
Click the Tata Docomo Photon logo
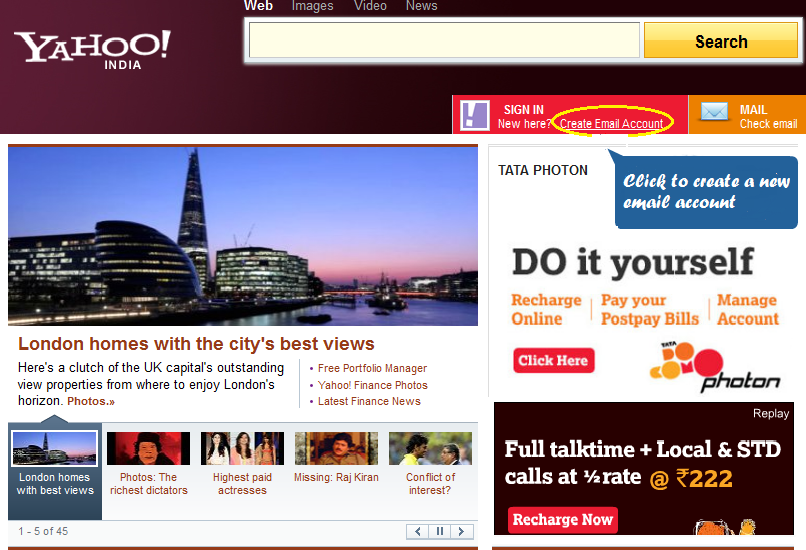coord(715,367)
